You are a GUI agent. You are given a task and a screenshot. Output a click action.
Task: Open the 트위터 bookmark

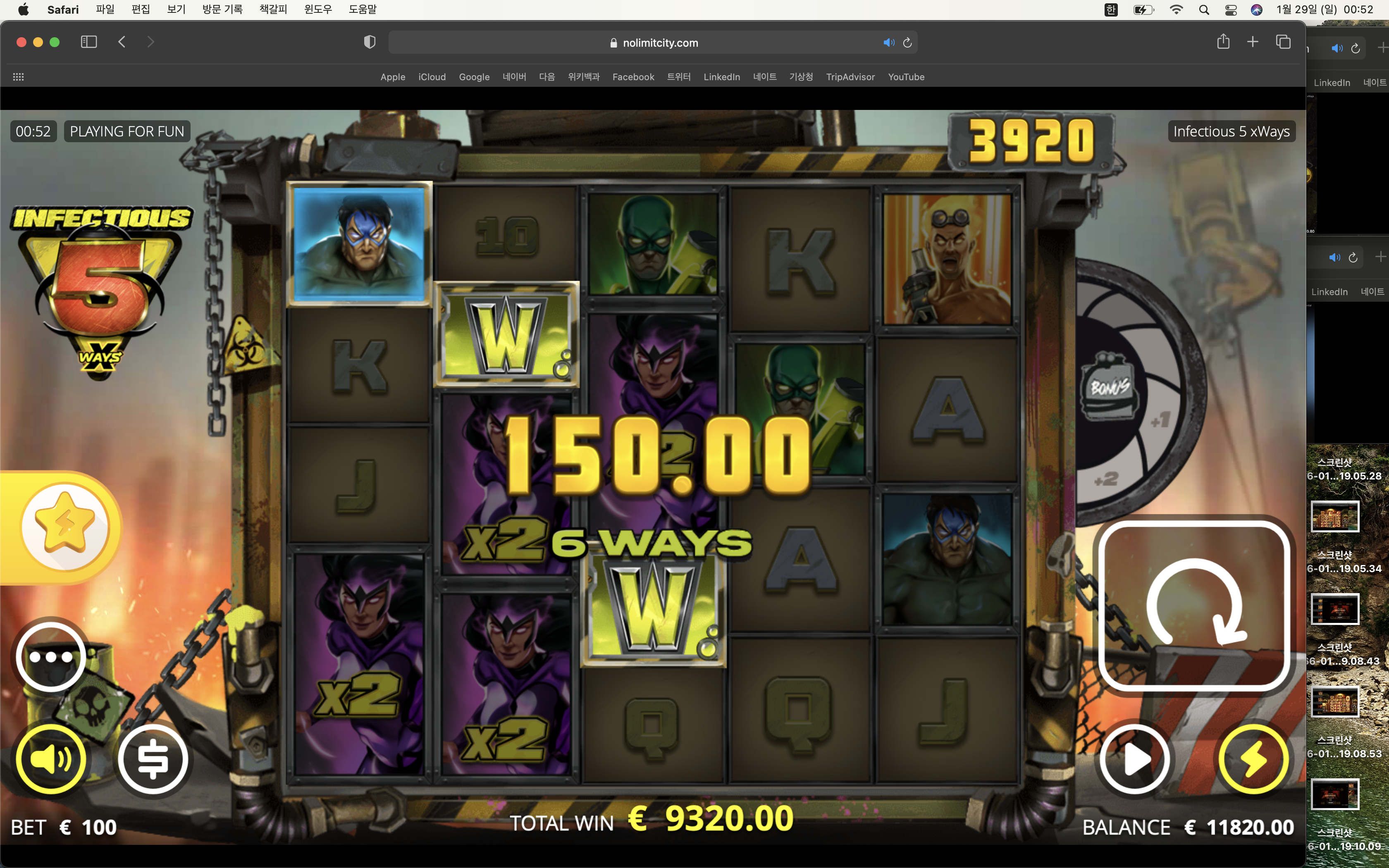pyautogui.click(x=679, y=77)
